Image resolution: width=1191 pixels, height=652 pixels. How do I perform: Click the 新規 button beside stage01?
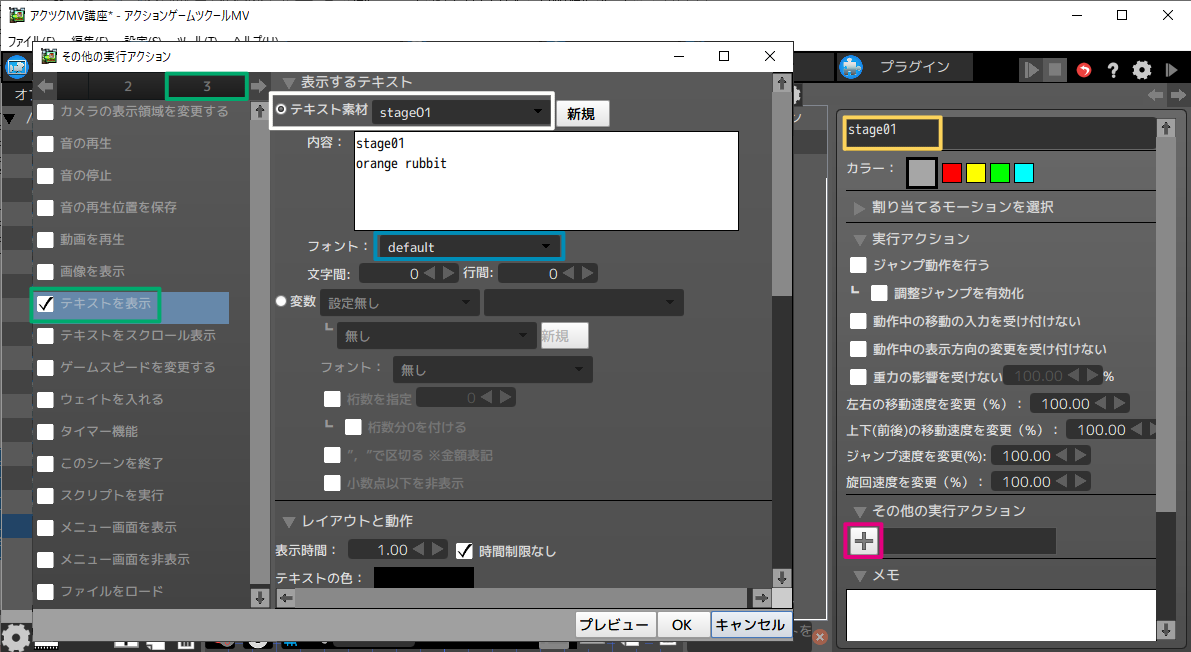[x=581, y=114]
